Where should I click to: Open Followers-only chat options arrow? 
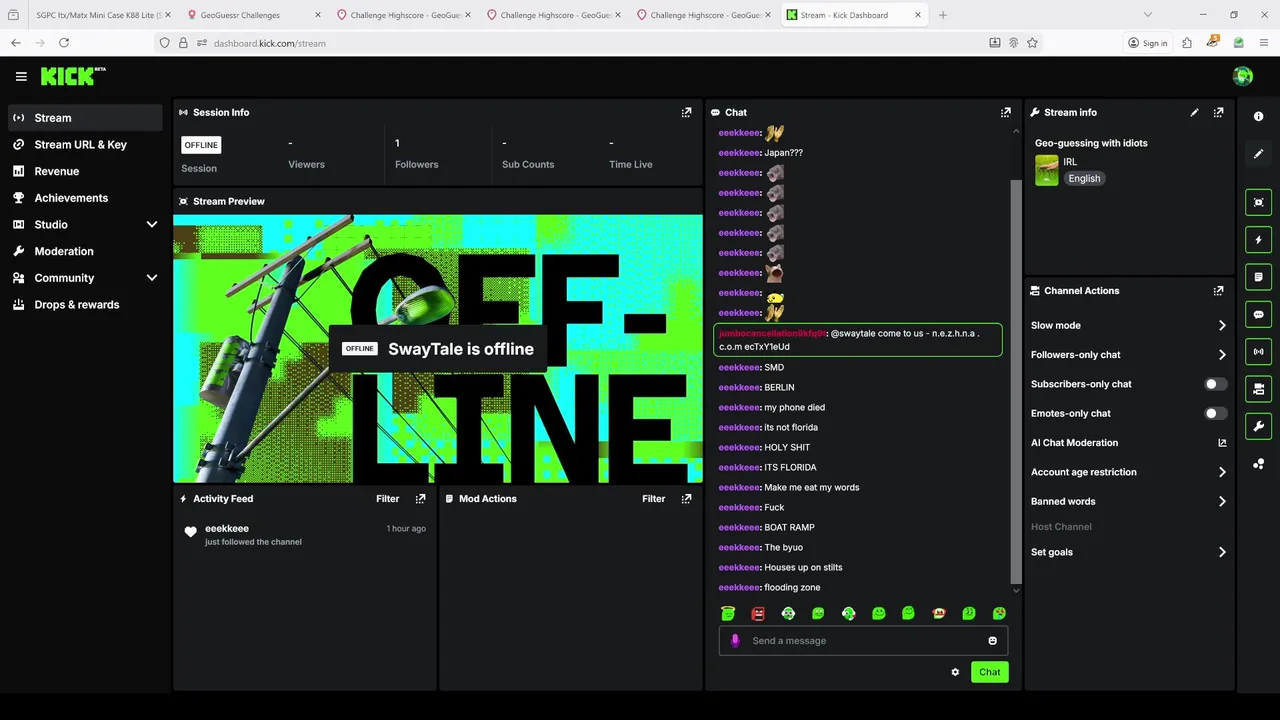1222,355
